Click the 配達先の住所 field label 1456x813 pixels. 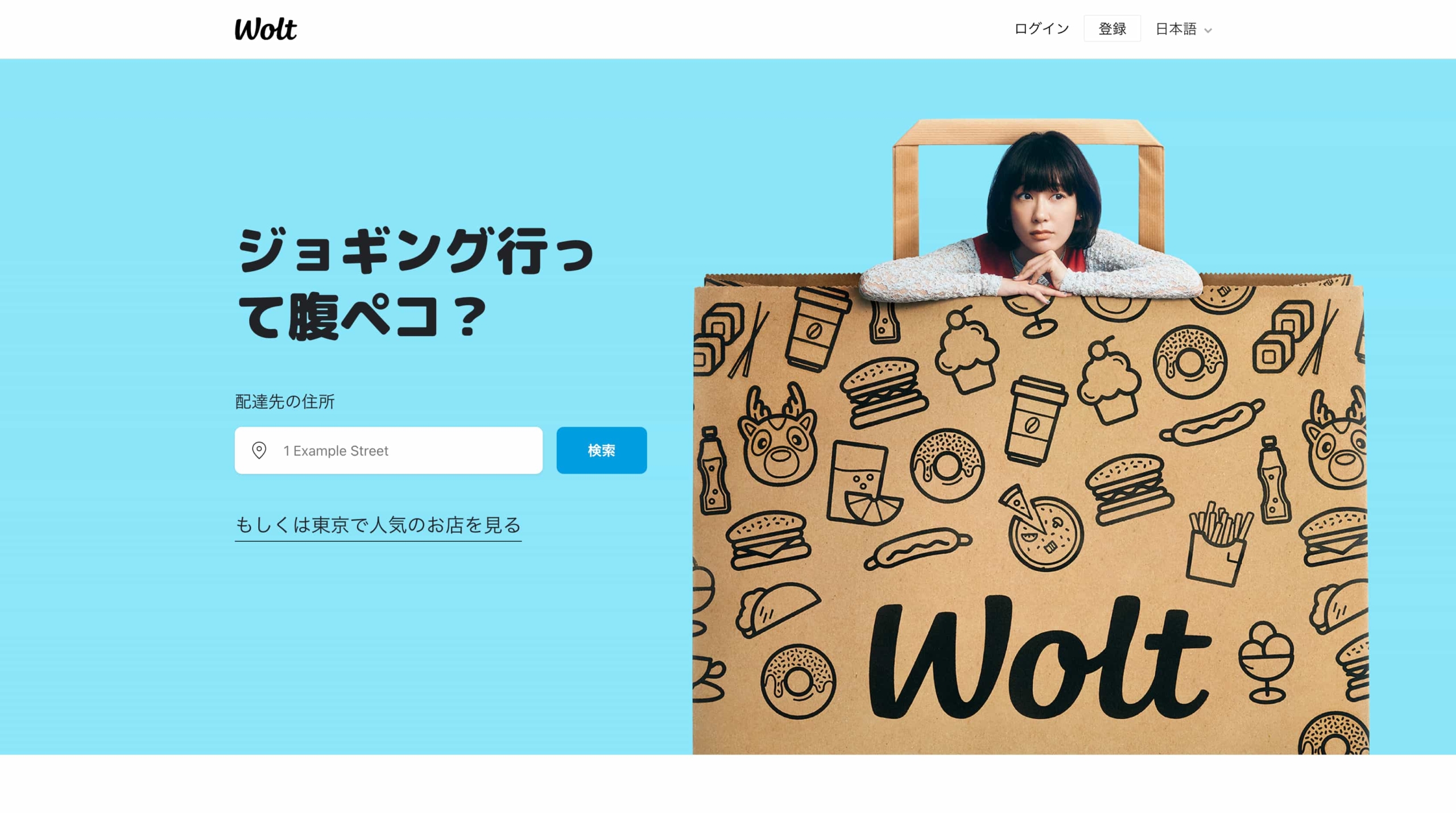click(284, 402)
